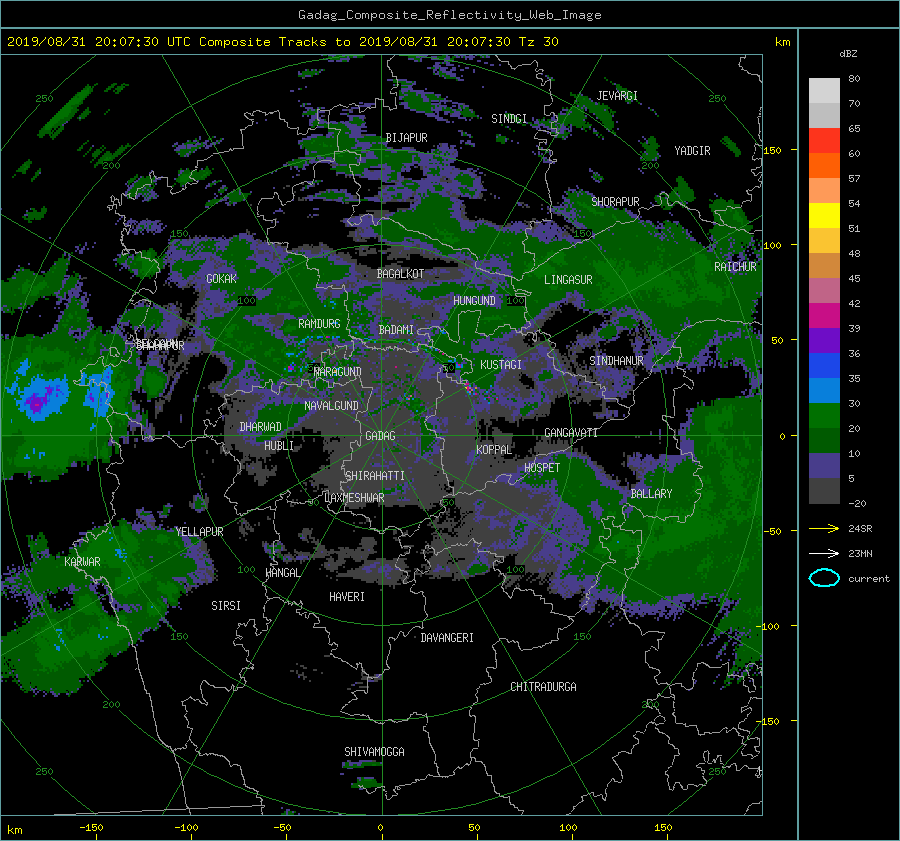Click the SINDGI city label

pyautogui.click(x=509, y=119)
